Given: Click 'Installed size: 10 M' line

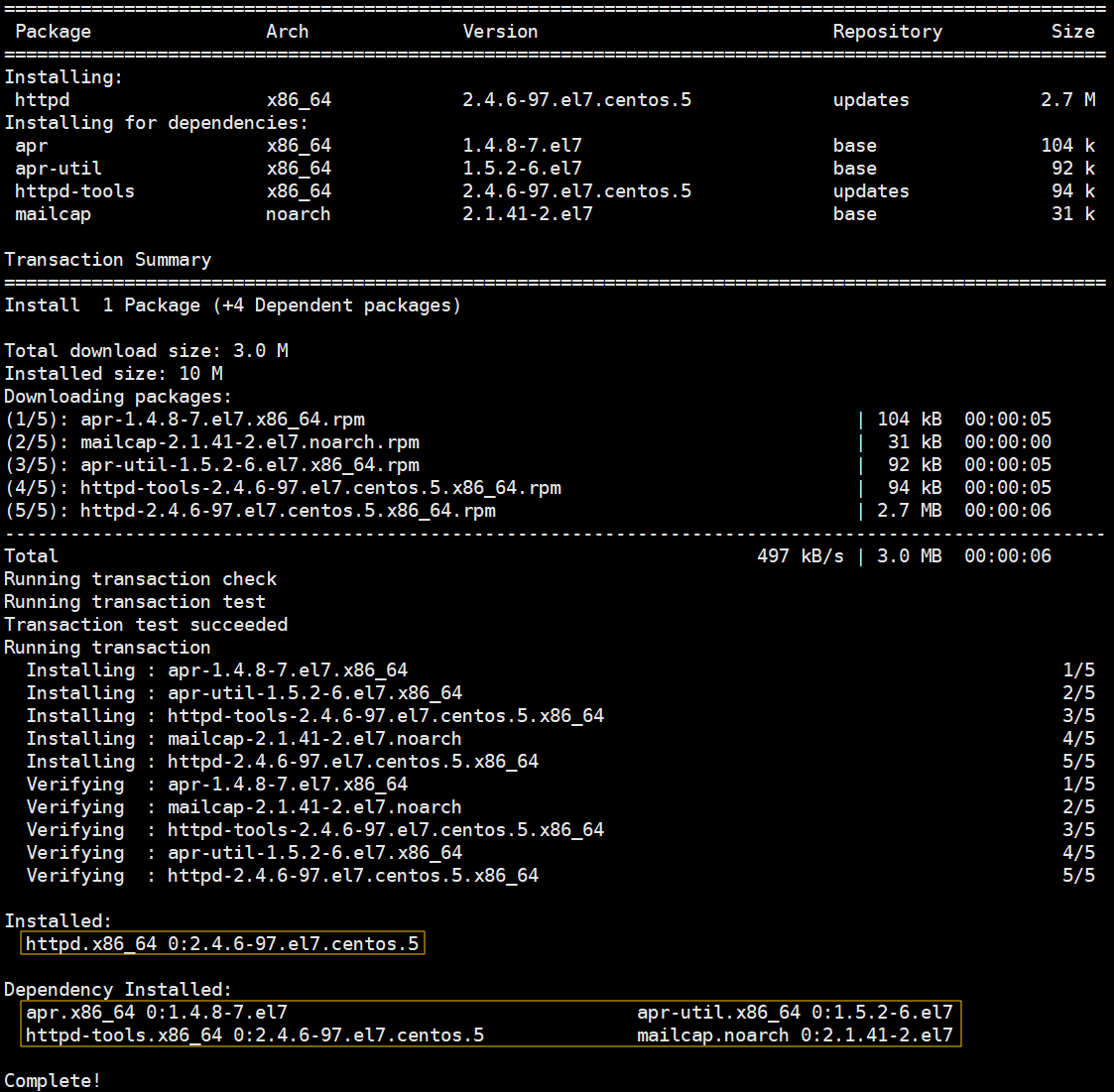Looking at the screenshot, I should (114, 373).
